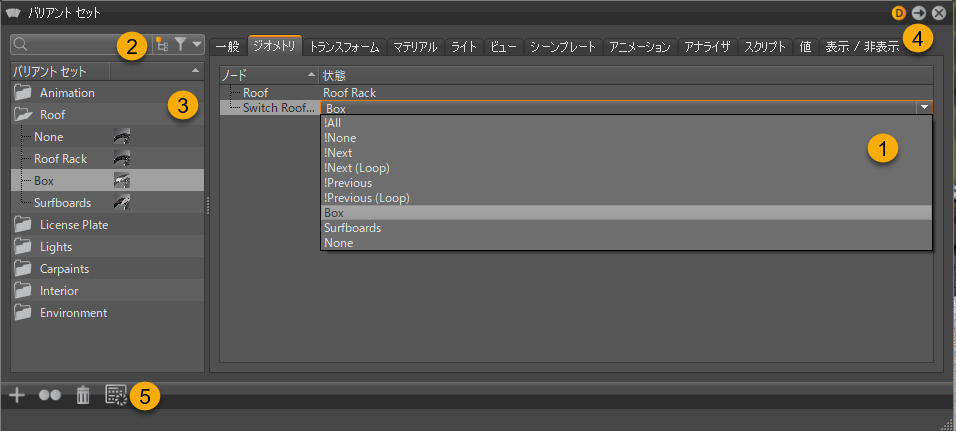Screen dimensions: 956x431
Task: Choose !Next (Loop) from the list
Action: click(626, 168)
